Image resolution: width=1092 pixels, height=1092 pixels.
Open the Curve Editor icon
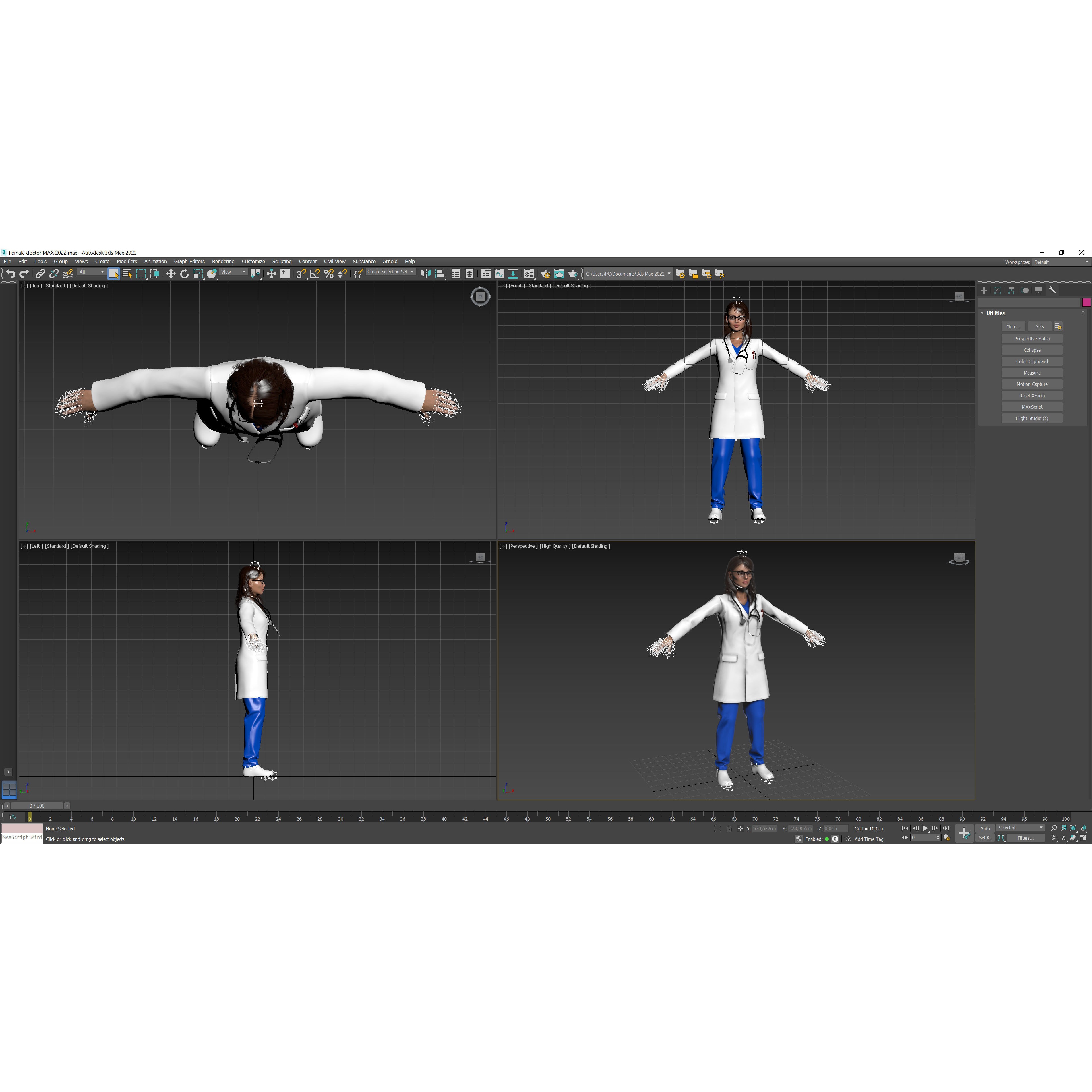click(x=499, y=274)
